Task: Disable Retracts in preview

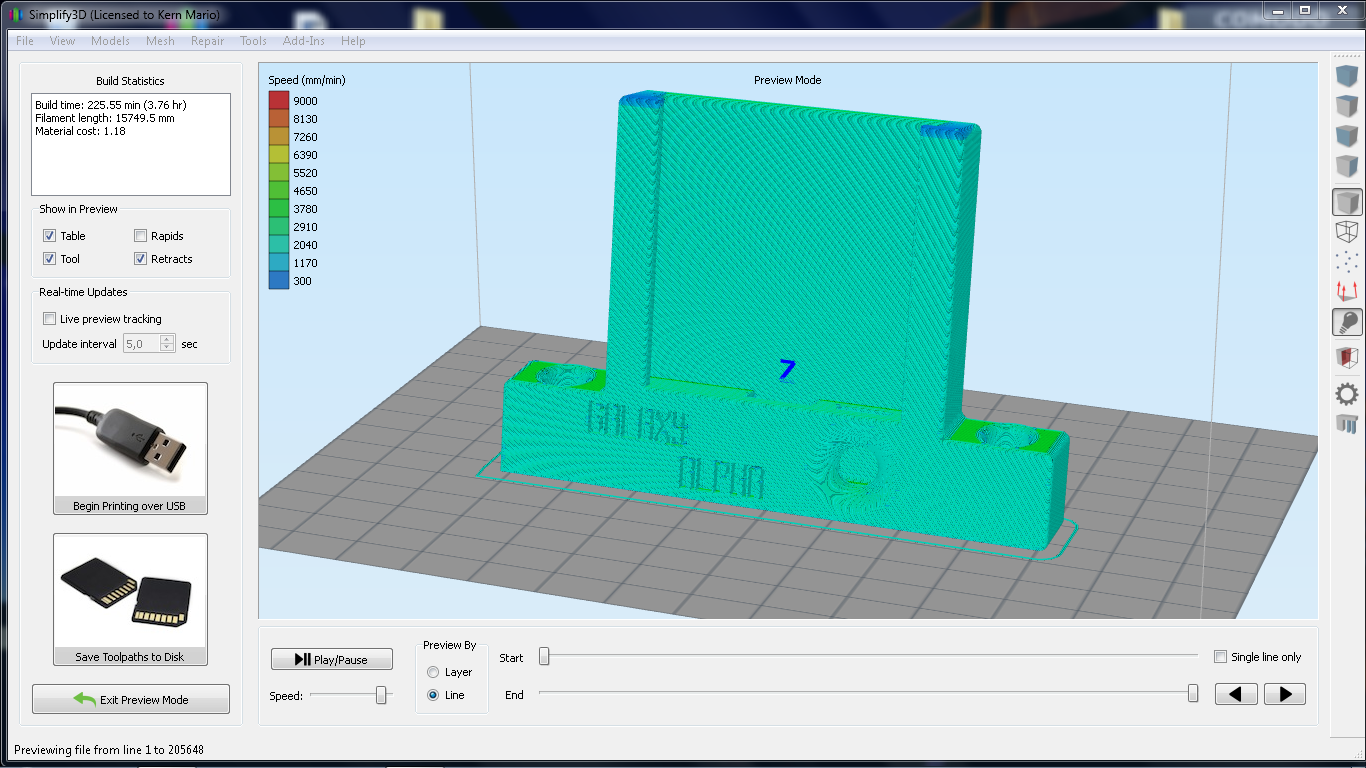Action: click(140, 259)
